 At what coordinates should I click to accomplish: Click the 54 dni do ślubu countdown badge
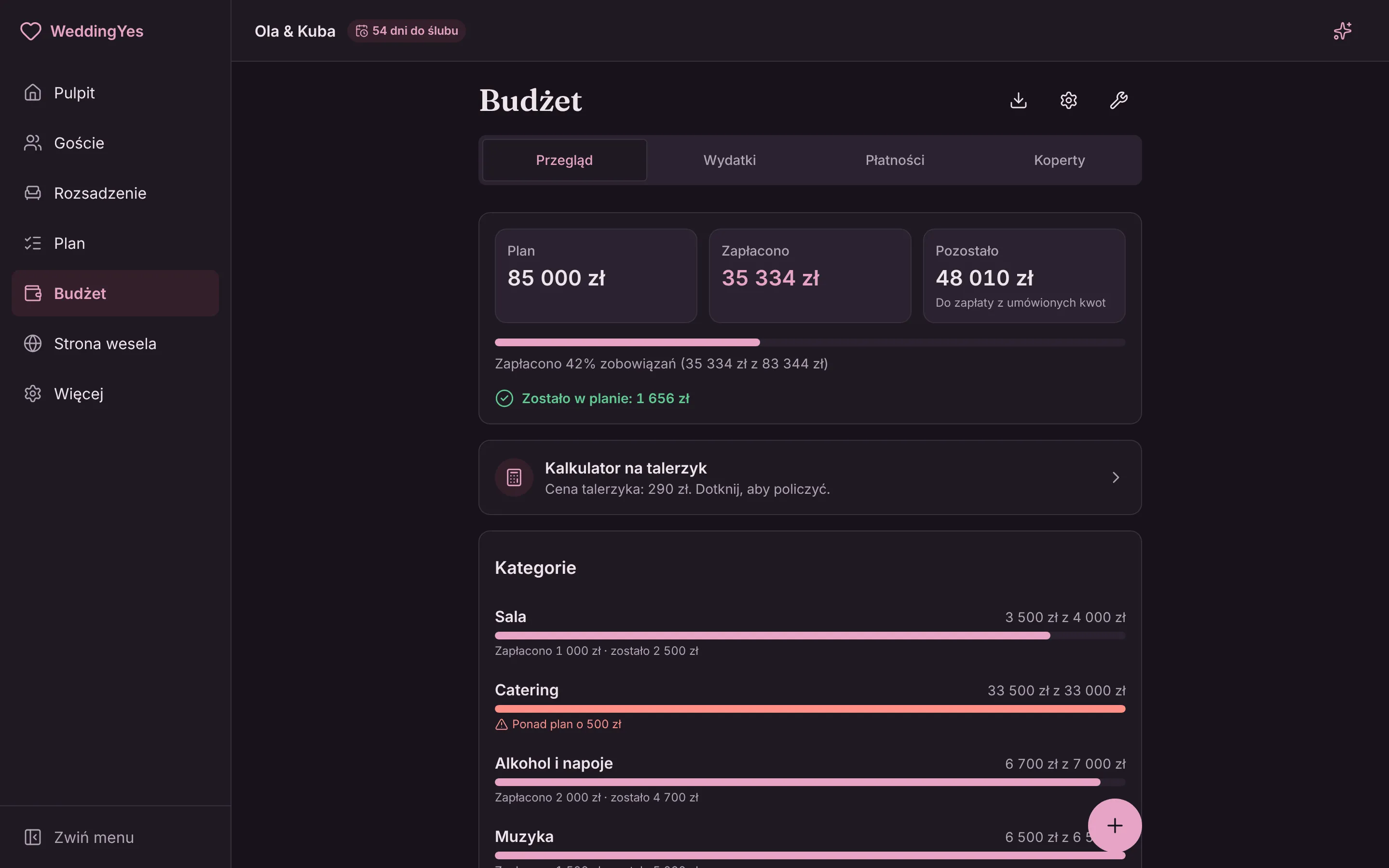(407, 31)
